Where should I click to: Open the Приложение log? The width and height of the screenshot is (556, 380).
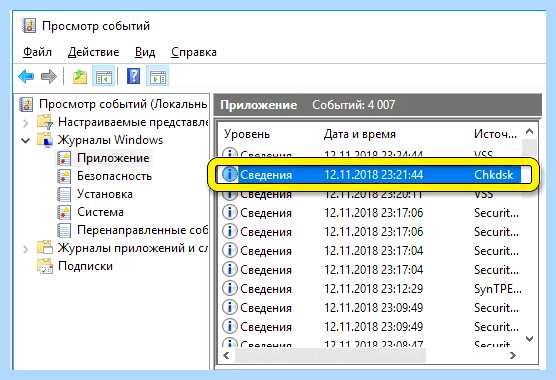pos(113,158)
